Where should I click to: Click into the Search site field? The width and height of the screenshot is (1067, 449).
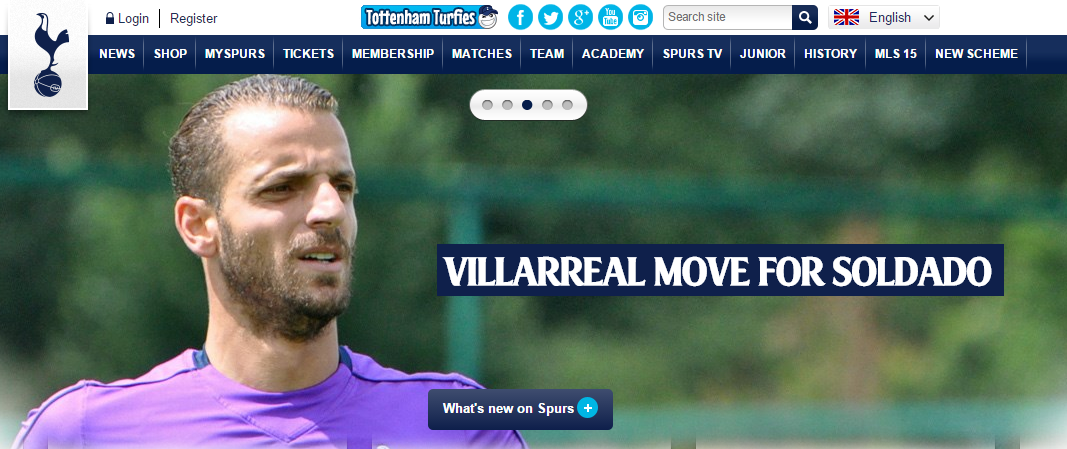727,18
